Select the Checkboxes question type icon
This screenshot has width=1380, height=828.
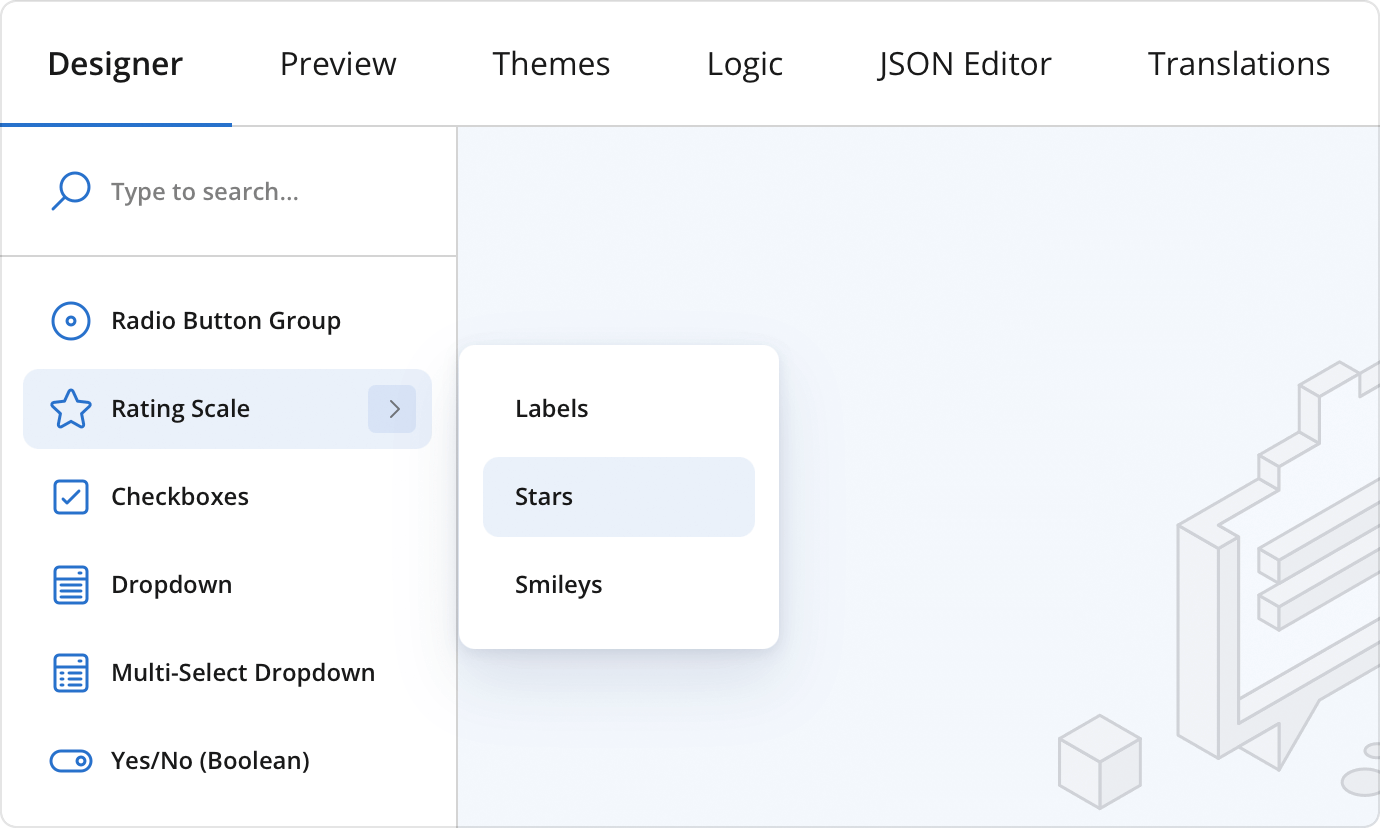coord(70,496)
